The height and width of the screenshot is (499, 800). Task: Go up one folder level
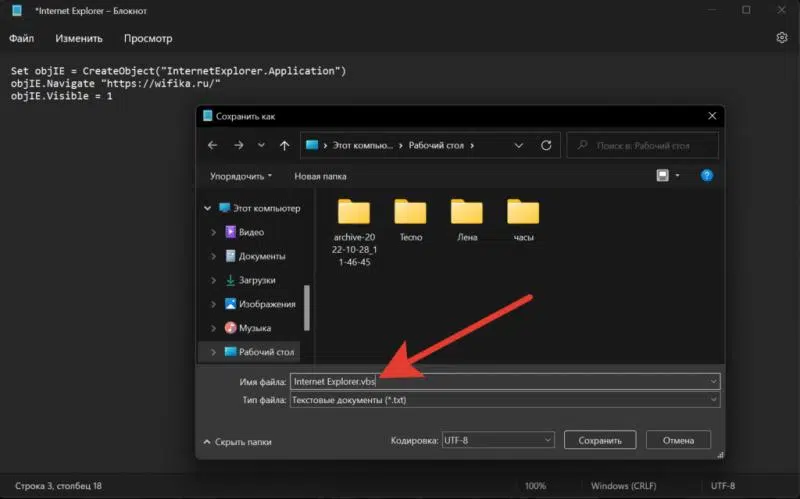(285, 145)
